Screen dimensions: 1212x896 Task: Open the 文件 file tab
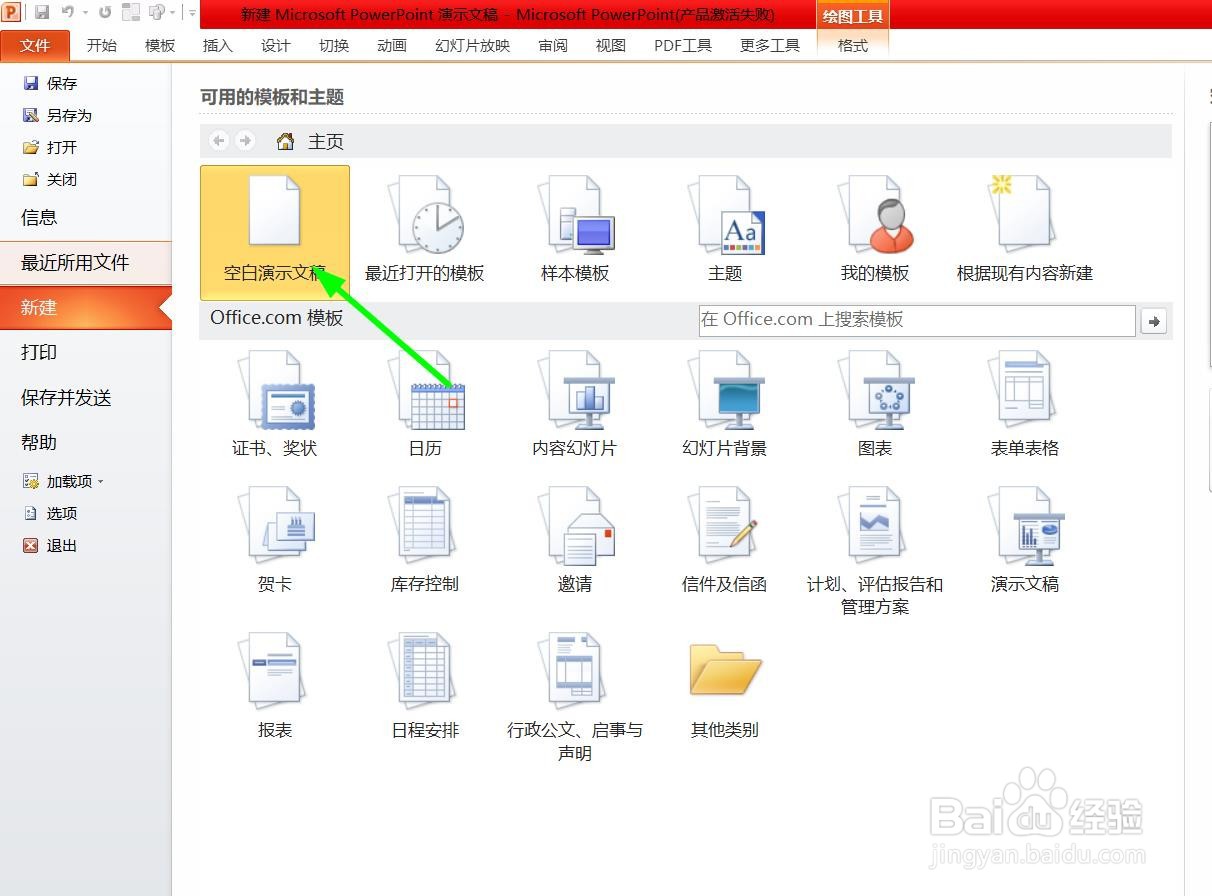coord(35,45)
